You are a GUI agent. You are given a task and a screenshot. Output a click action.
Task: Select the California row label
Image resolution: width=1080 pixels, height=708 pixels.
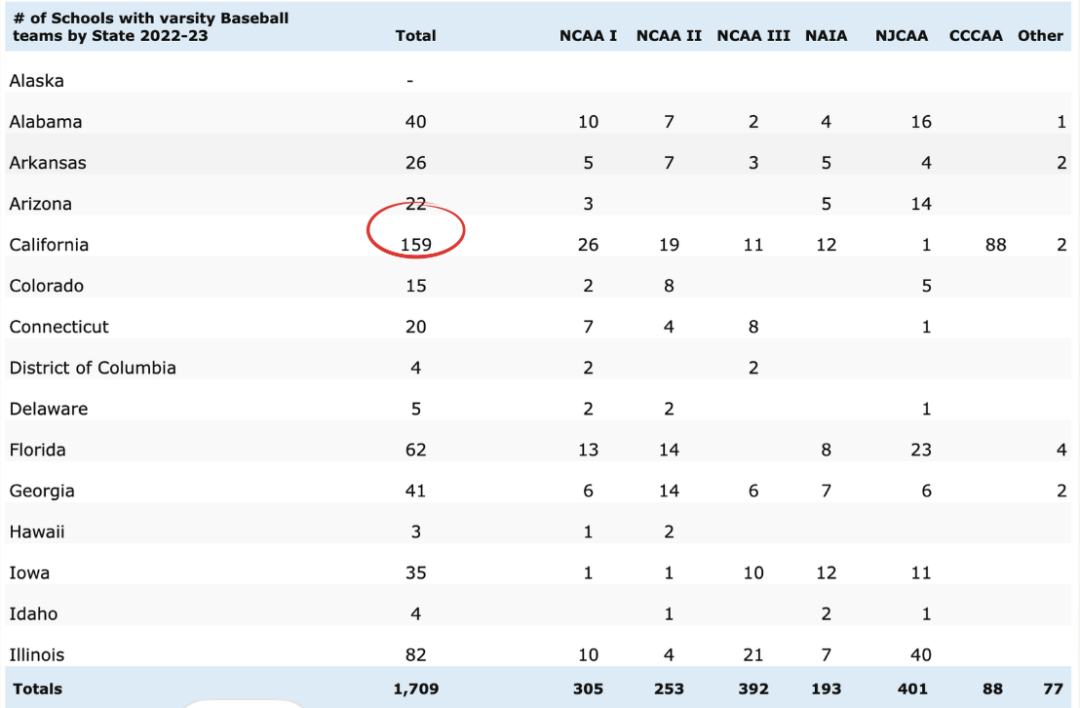click(49, 245)
